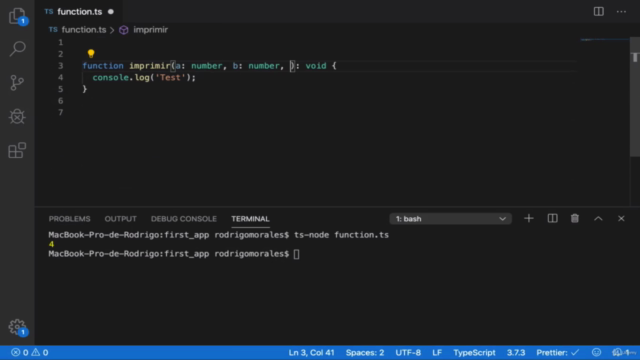Screen dimensions: 640x360
Task: Open errors and warnings in status bar
Action: (x=29, y=352)
